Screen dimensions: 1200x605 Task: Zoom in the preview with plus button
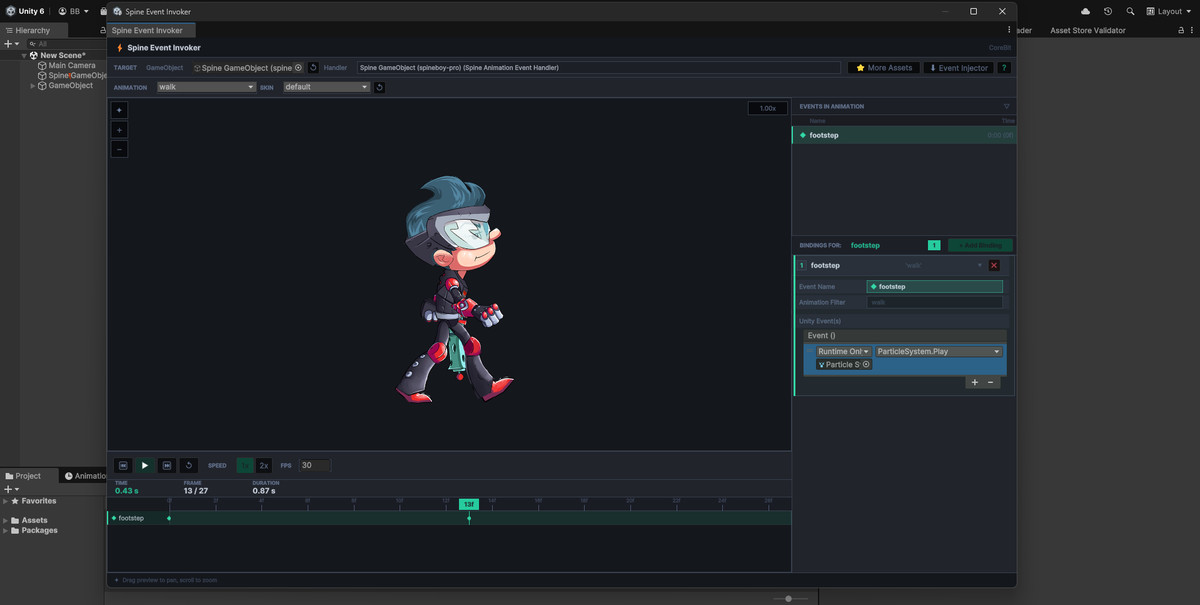(x=119, y=130)
